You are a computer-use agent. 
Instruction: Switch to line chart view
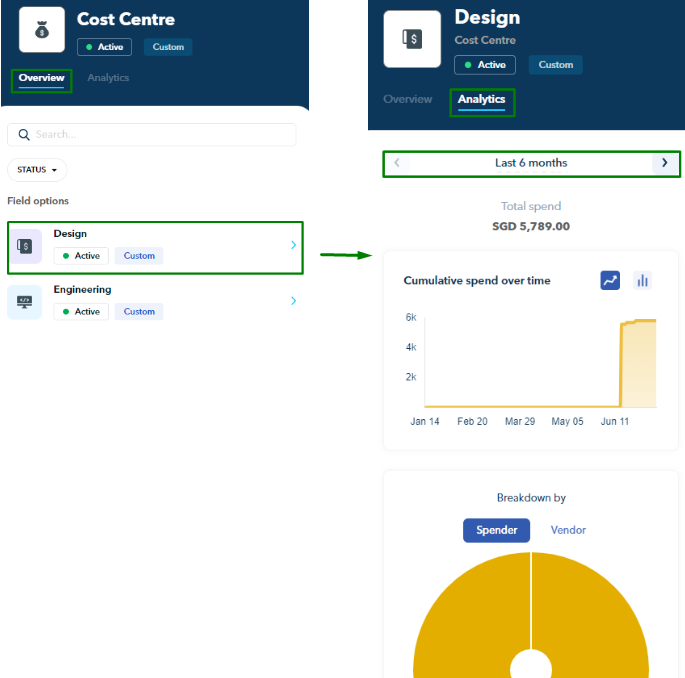610,280
